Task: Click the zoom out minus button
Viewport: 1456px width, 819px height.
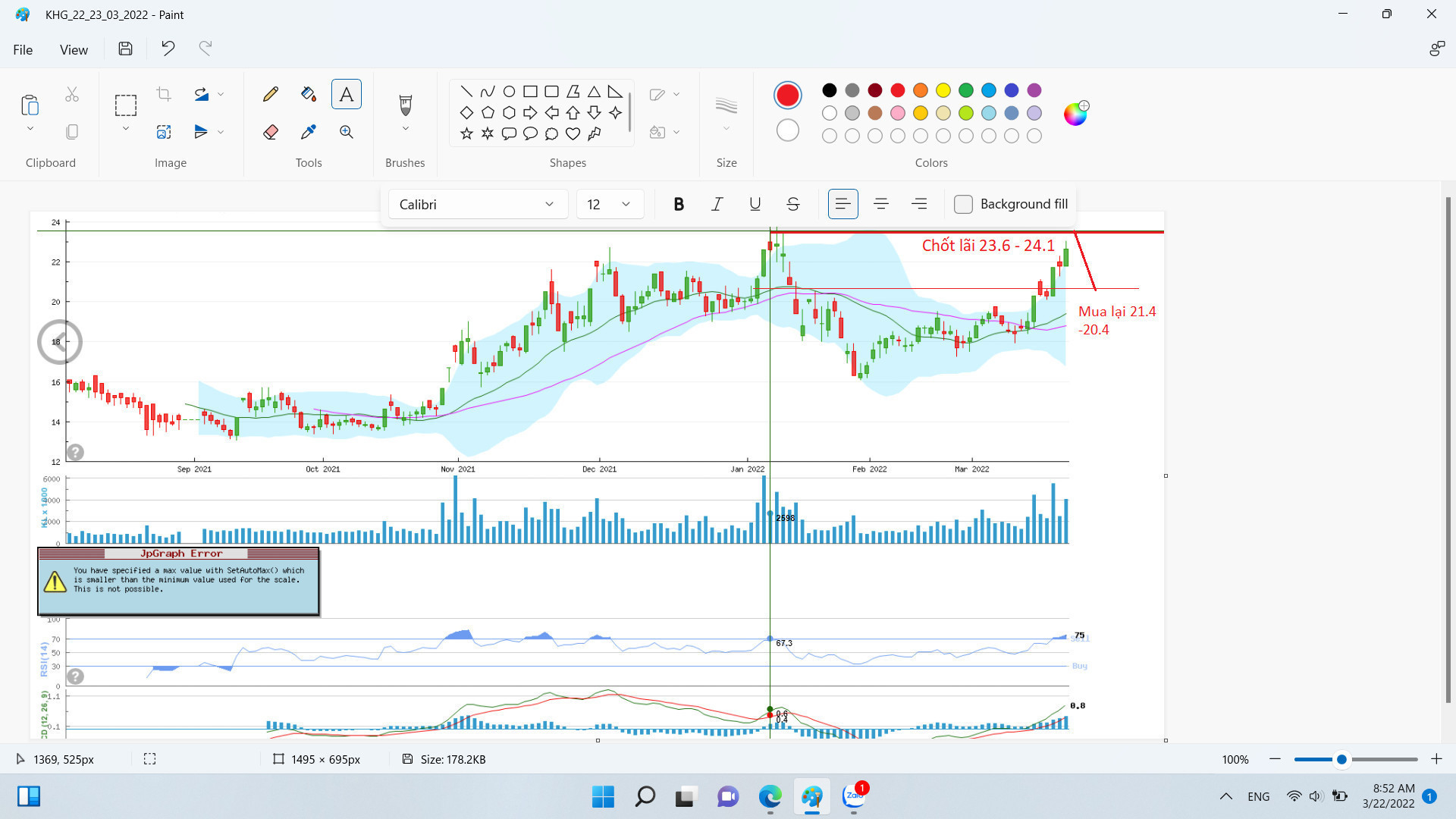Action: 1275,758
